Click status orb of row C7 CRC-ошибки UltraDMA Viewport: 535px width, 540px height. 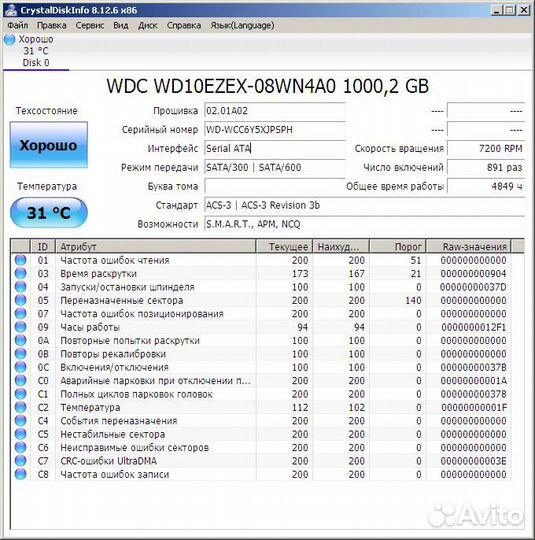21,461
